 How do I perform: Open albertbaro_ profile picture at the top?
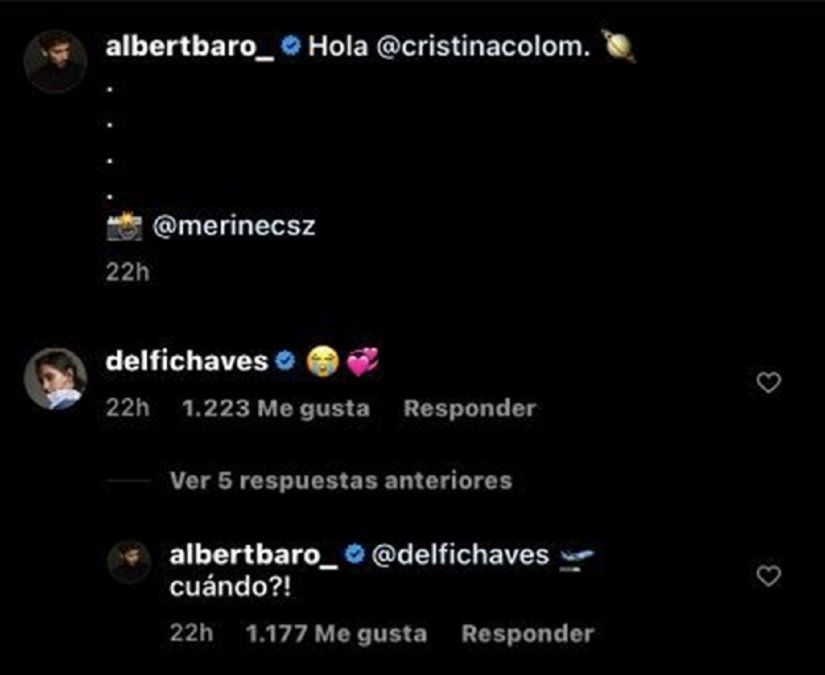tap(55, 61)
